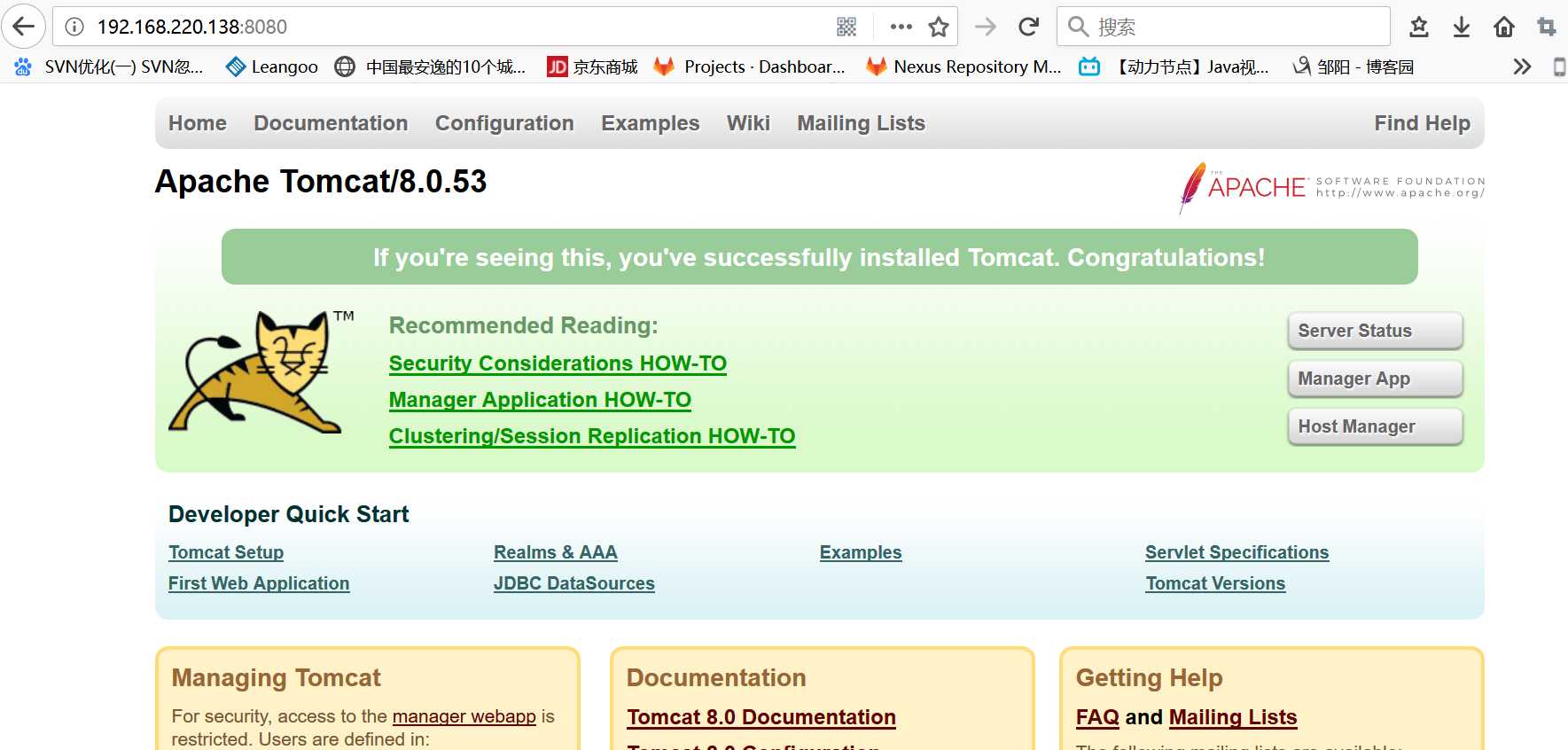Open the 京东商城 bookmark
The height and width of the screenshot is (750, 1568).
pyautogui.click(x=592, y=66)
